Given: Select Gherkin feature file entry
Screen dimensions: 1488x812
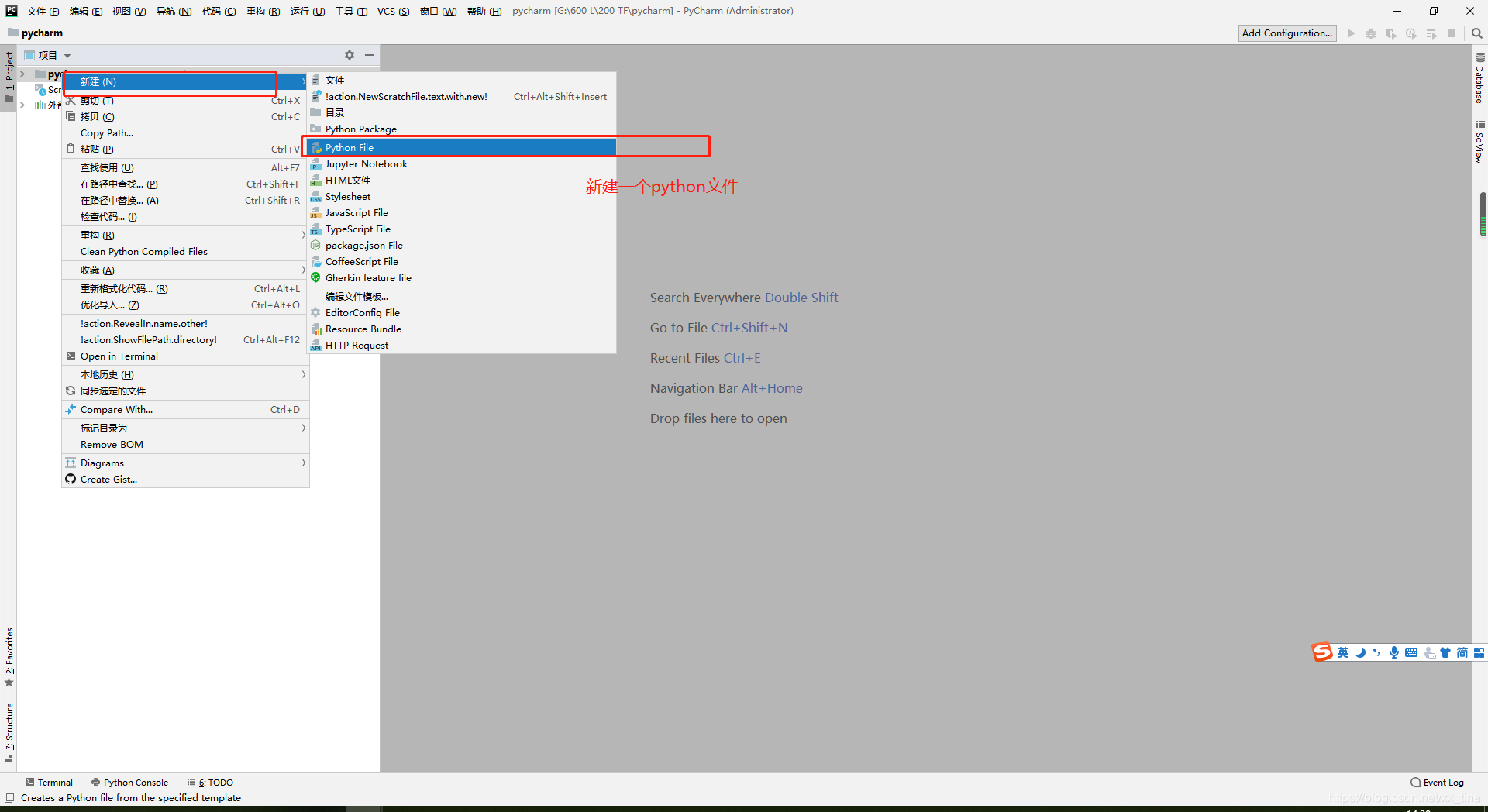Looking at the screenshot, I should (462, 278).
